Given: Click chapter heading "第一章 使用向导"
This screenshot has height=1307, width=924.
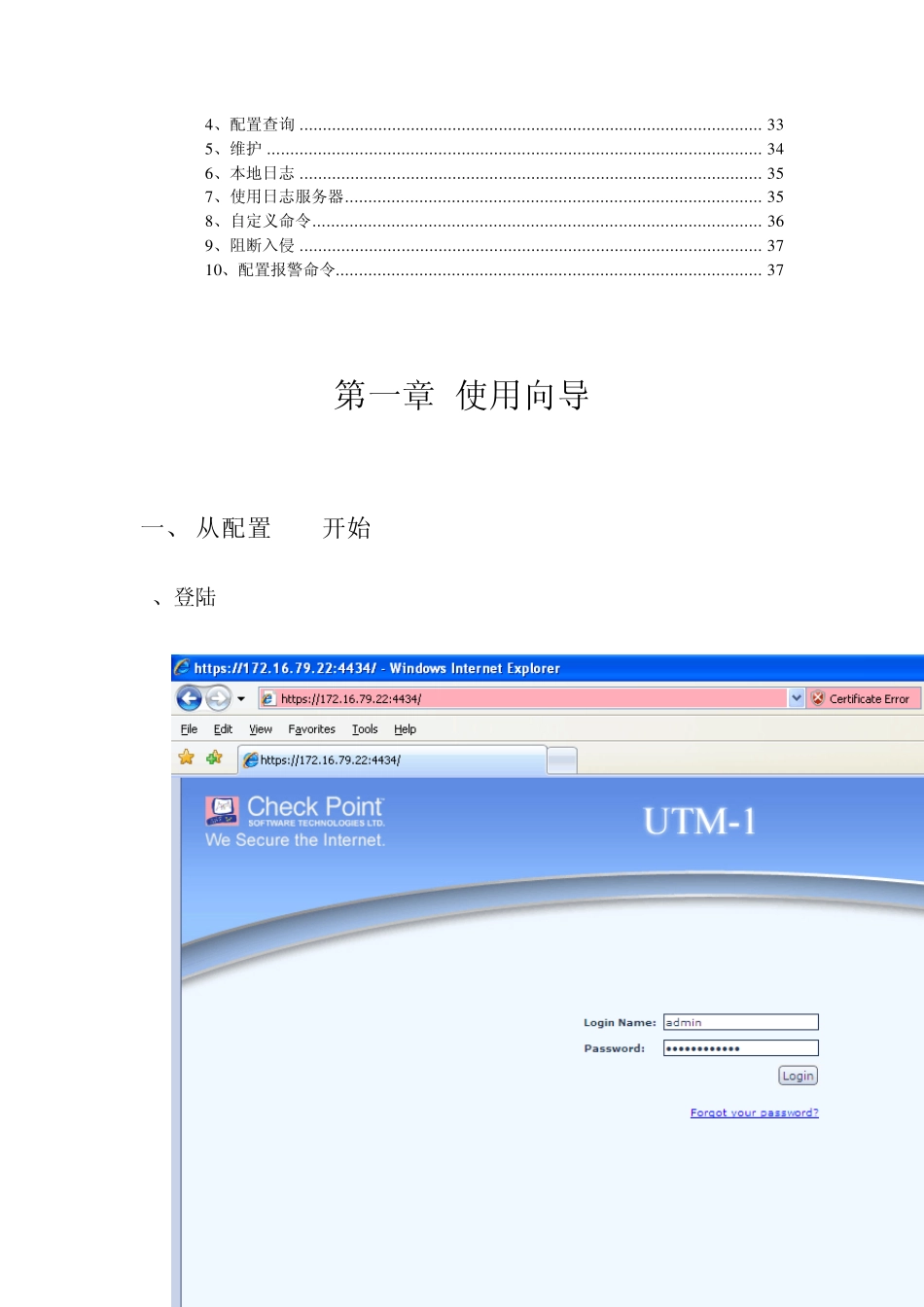Looking at the screenshot, I should pos(462,395).
